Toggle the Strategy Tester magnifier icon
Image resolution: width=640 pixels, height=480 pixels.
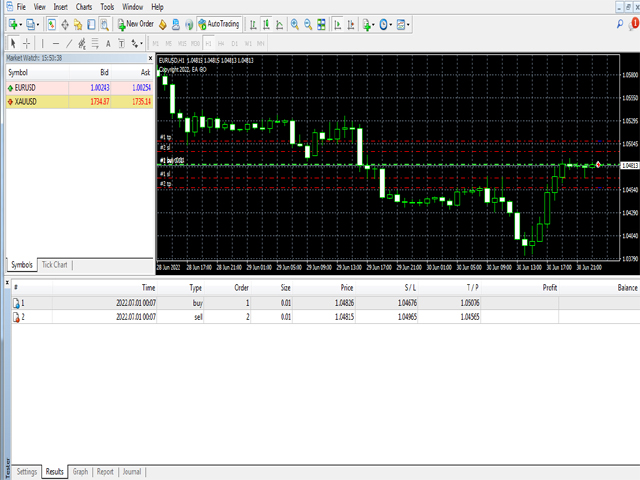coord(104,24)
